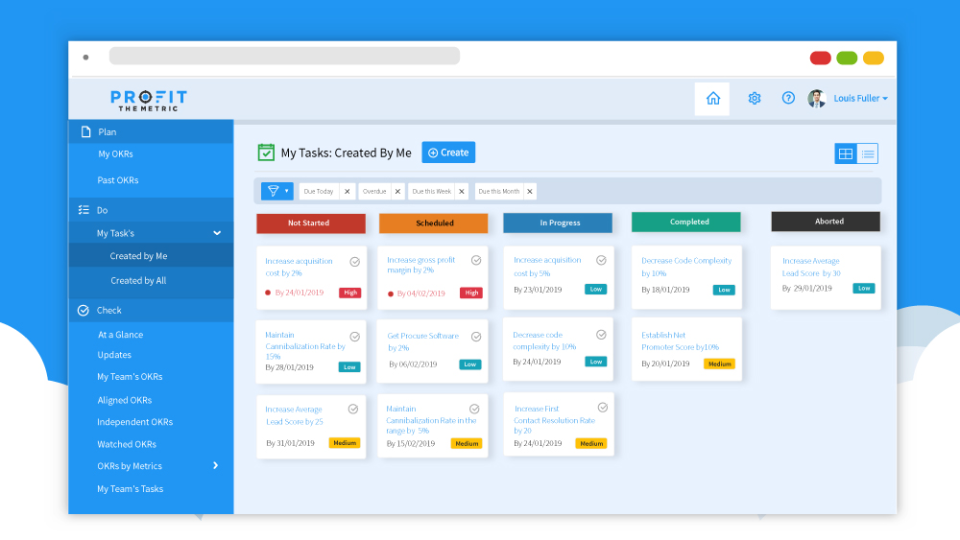
Task: Open At a Glance in the sidebar
Action: [x=121, y=335]
